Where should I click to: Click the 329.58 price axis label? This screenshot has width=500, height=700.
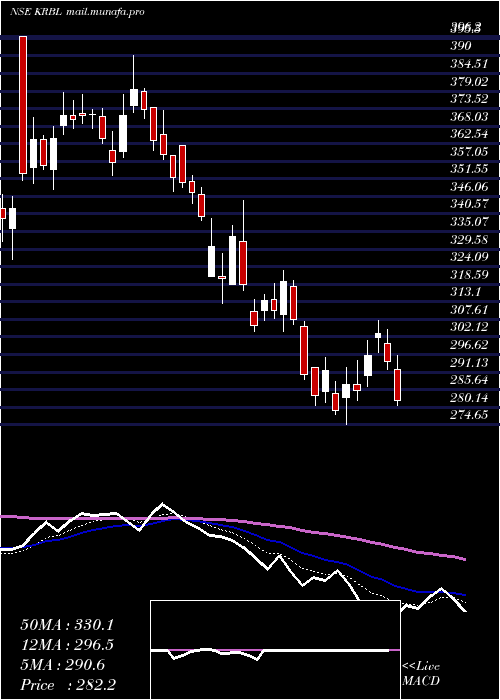[x=468, y=240]
